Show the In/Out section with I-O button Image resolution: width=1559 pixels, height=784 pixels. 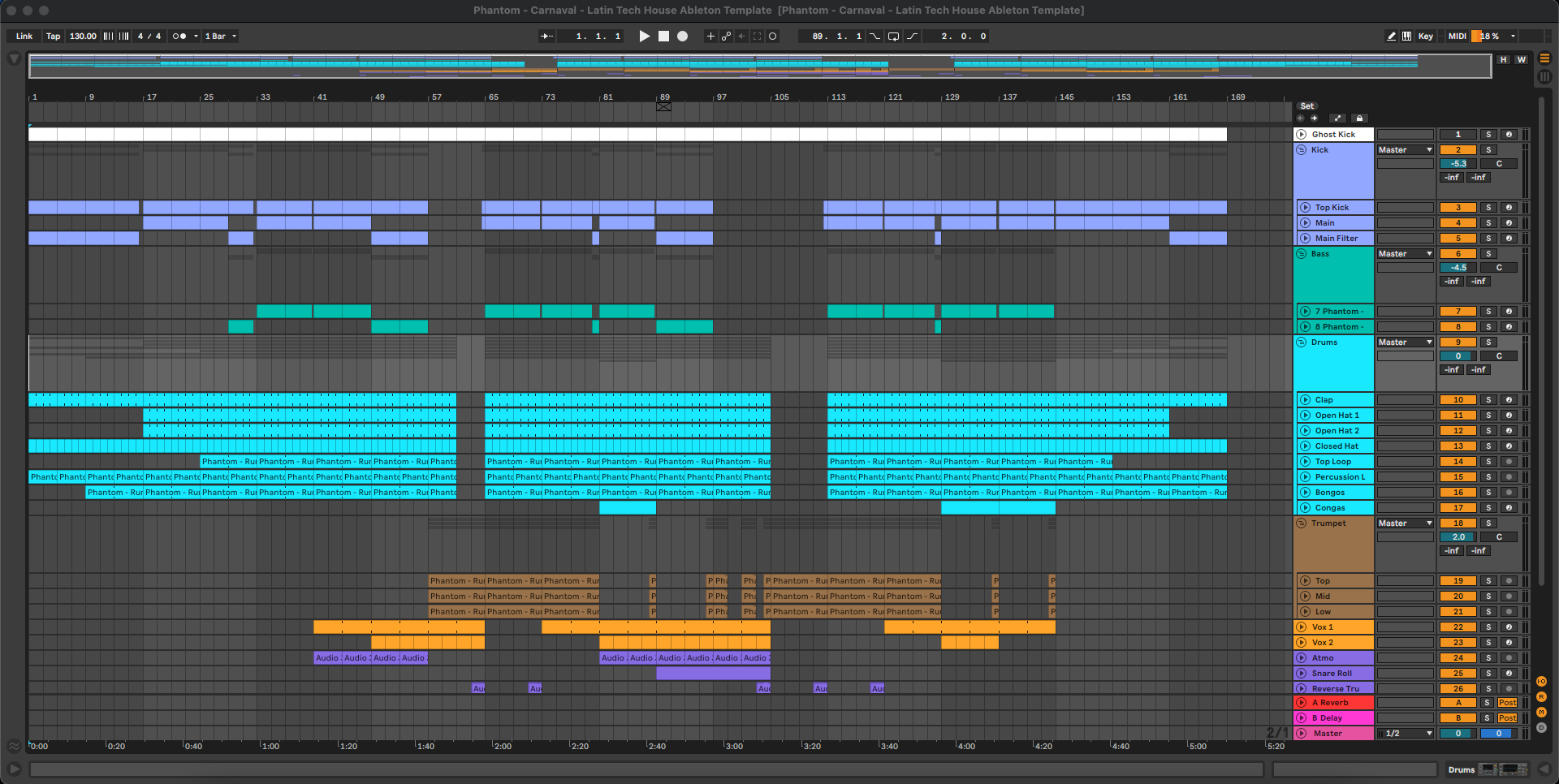tap(1541, 682)
